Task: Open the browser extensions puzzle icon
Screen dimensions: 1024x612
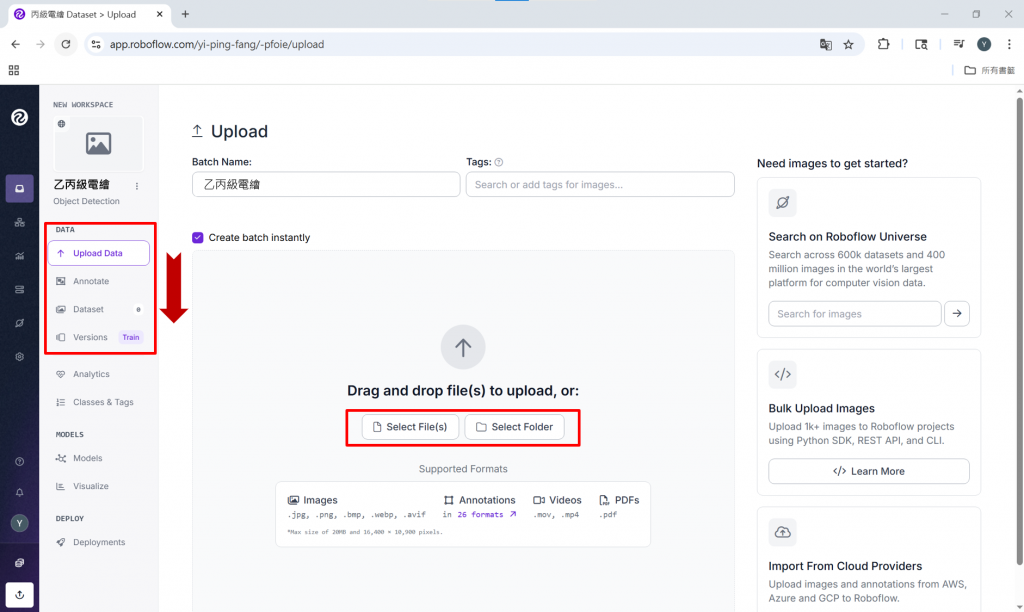Action: coord(884,44)
